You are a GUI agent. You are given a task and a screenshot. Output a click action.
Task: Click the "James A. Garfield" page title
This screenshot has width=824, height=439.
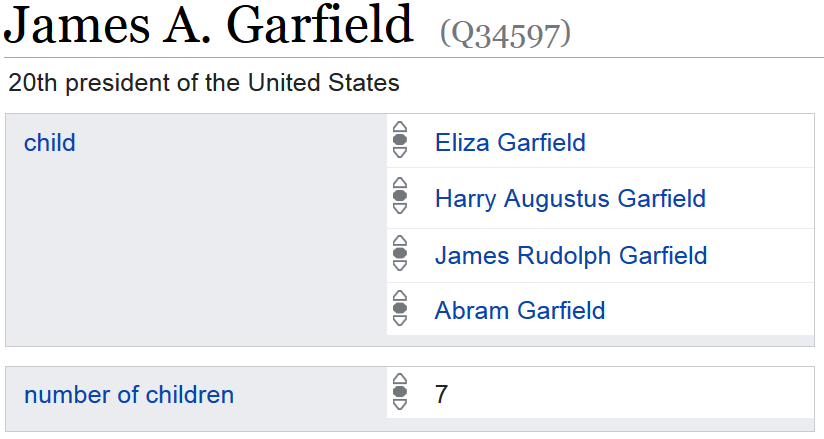point(208,27)
